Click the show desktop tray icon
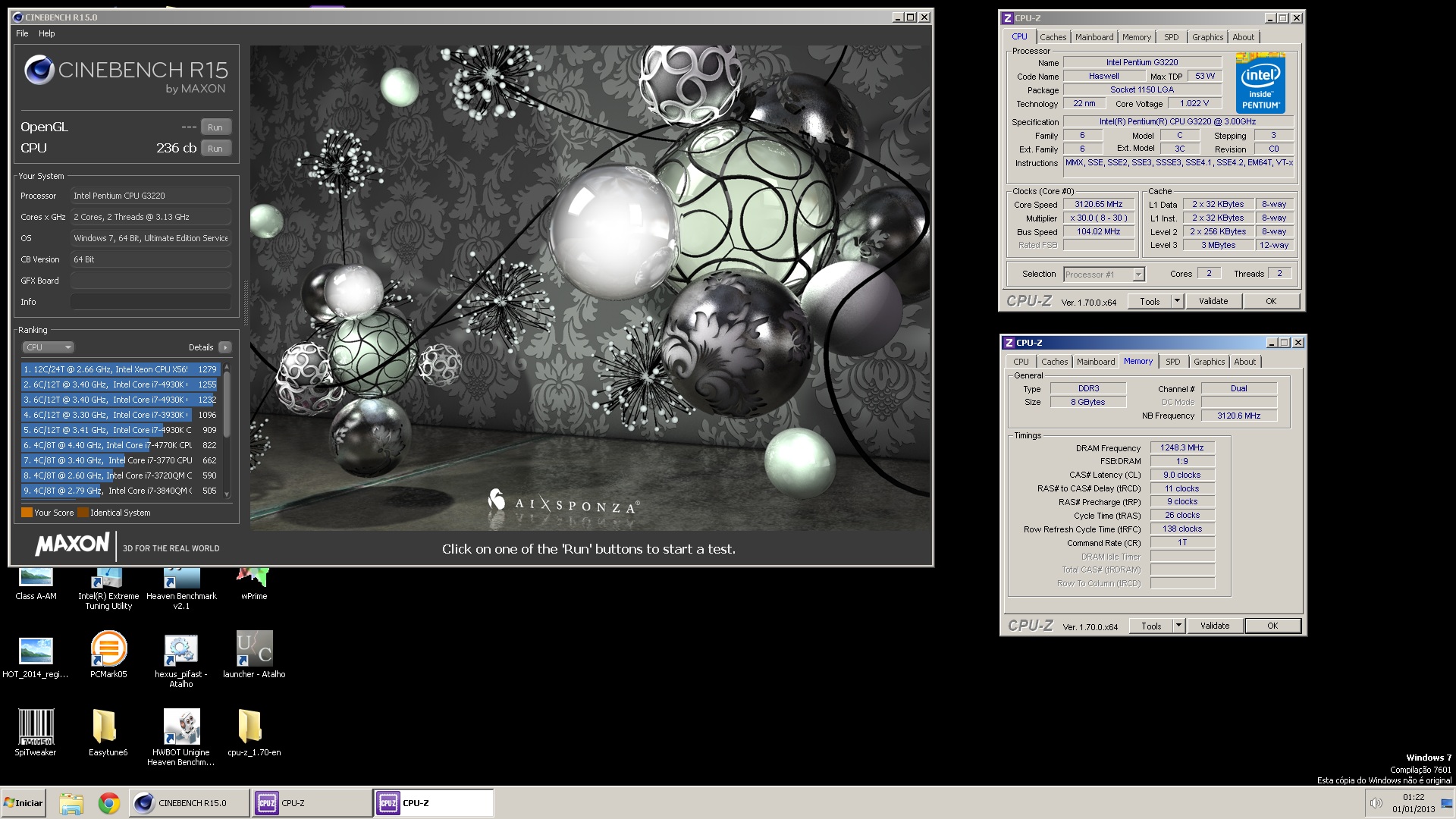 [1447, 803]
